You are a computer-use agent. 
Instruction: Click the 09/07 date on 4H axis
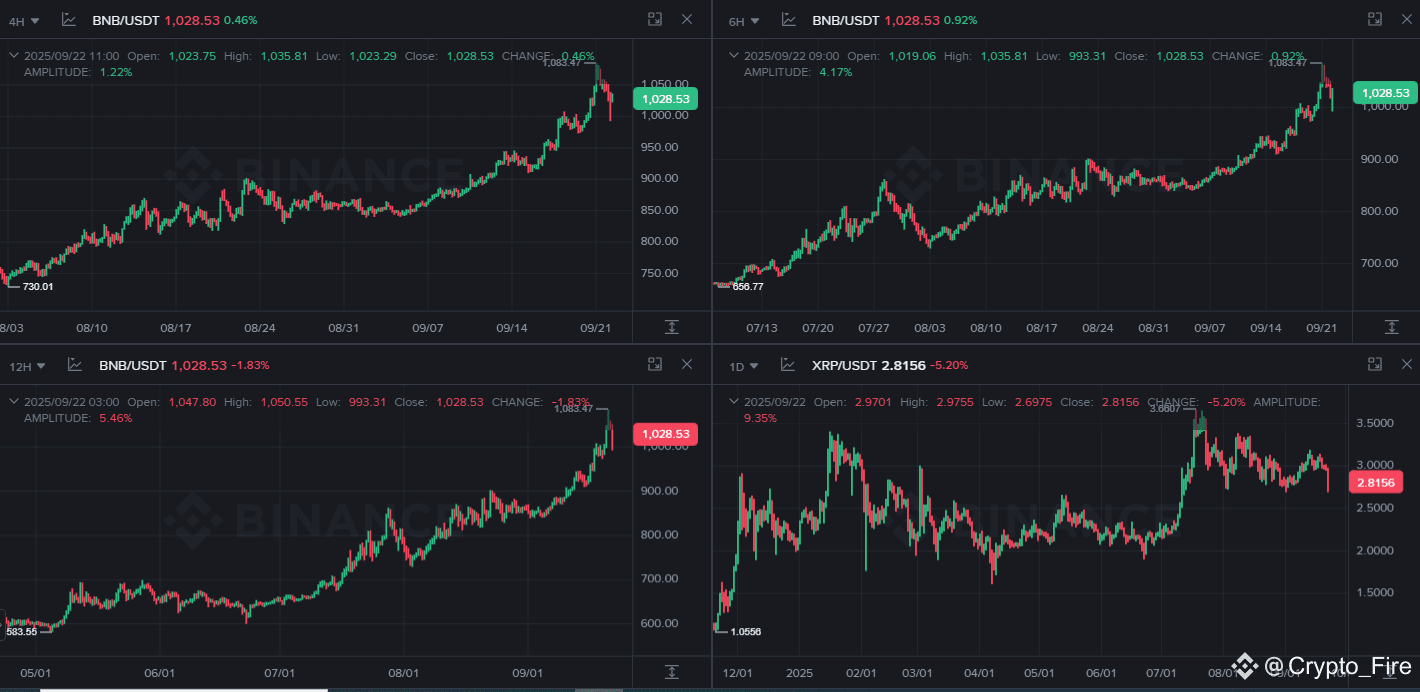click(428, 327)
